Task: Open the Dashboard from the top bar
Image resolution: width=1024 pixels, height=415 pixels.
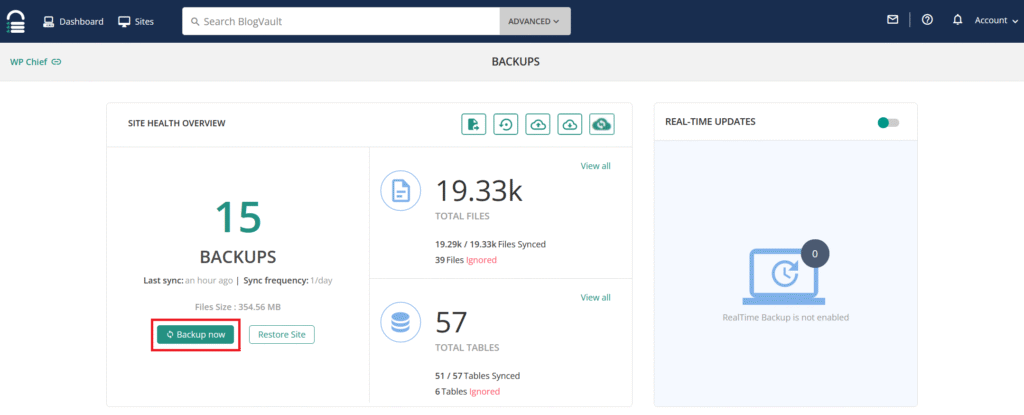Action: coord(73,22)
